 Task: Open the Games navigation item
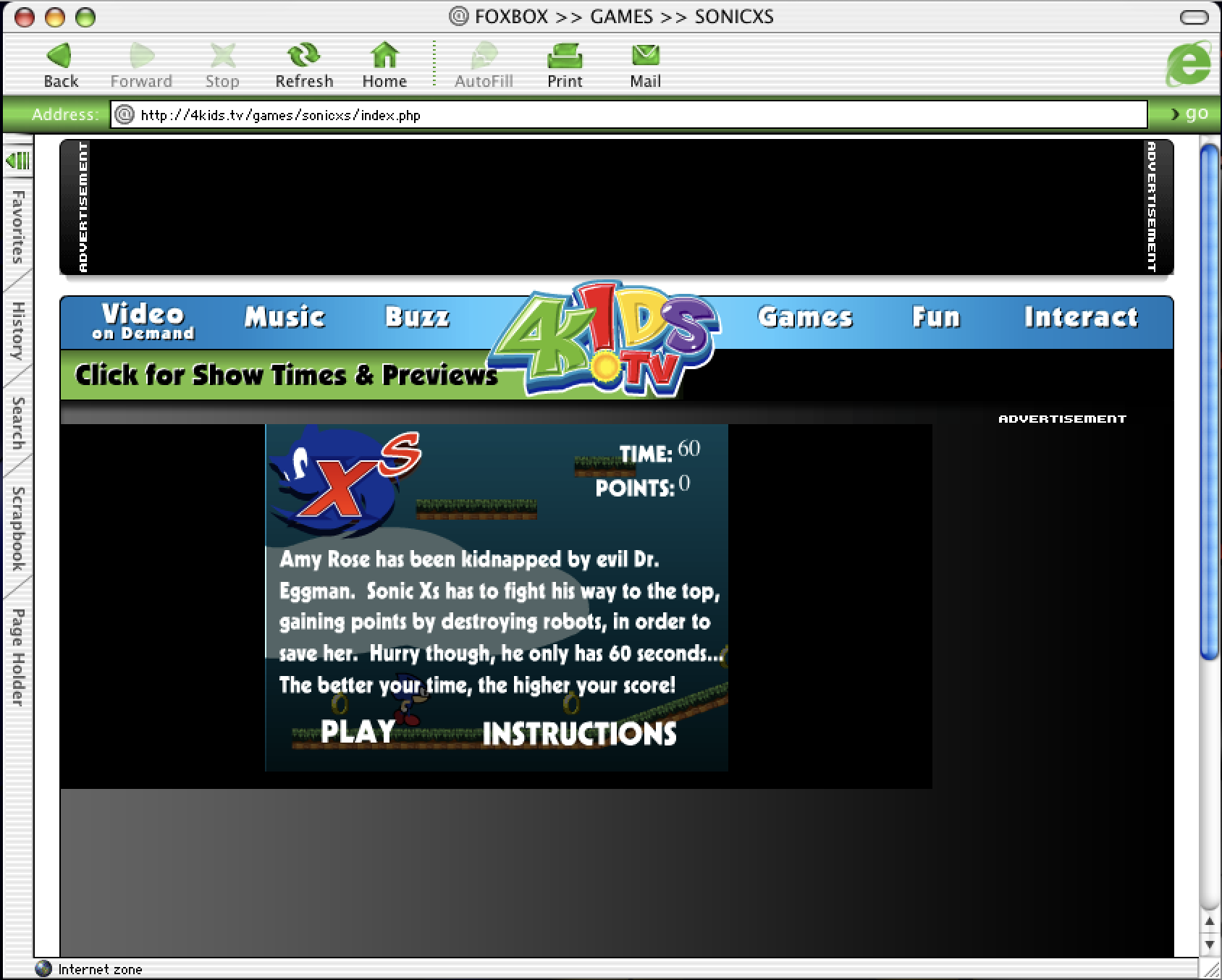point(805,317)
